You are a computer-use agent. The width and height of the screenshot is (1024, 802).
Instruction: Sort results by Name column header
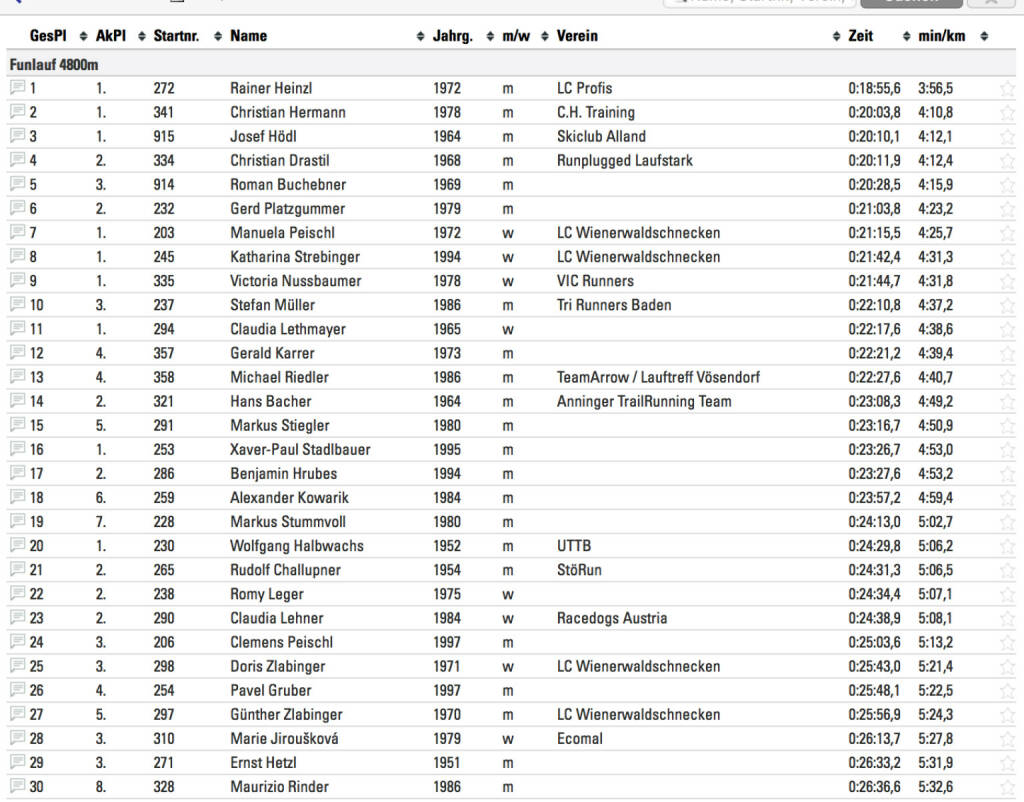coord(248,36)
